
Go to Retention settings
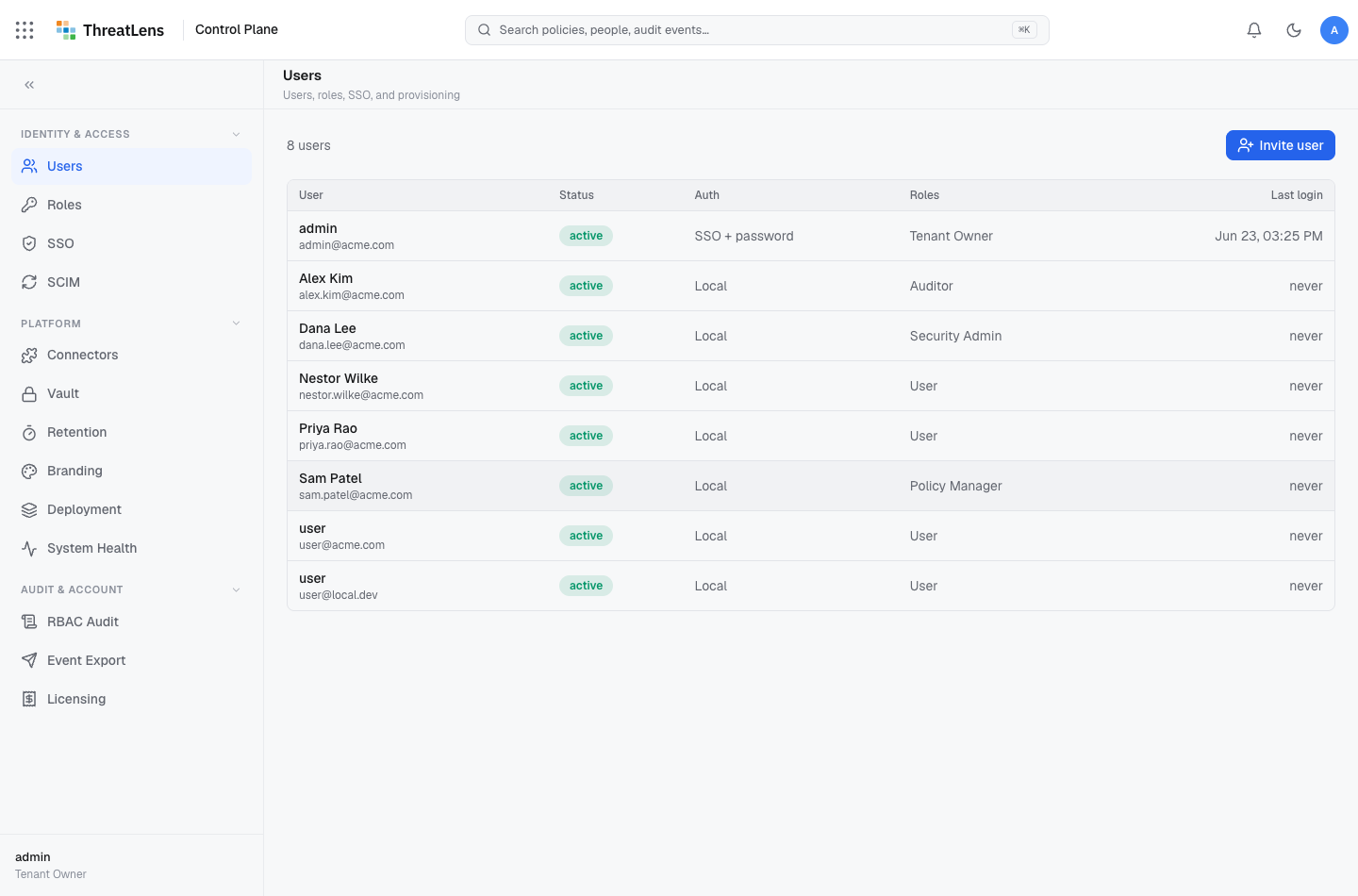pyautogui.click(x=131, y=432)
